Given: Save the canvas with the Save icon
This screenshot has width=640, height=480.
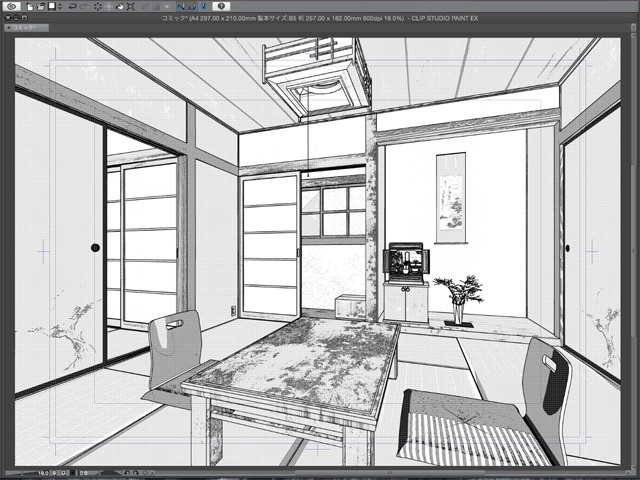Looking at the screenshot, I should point(51,6).
